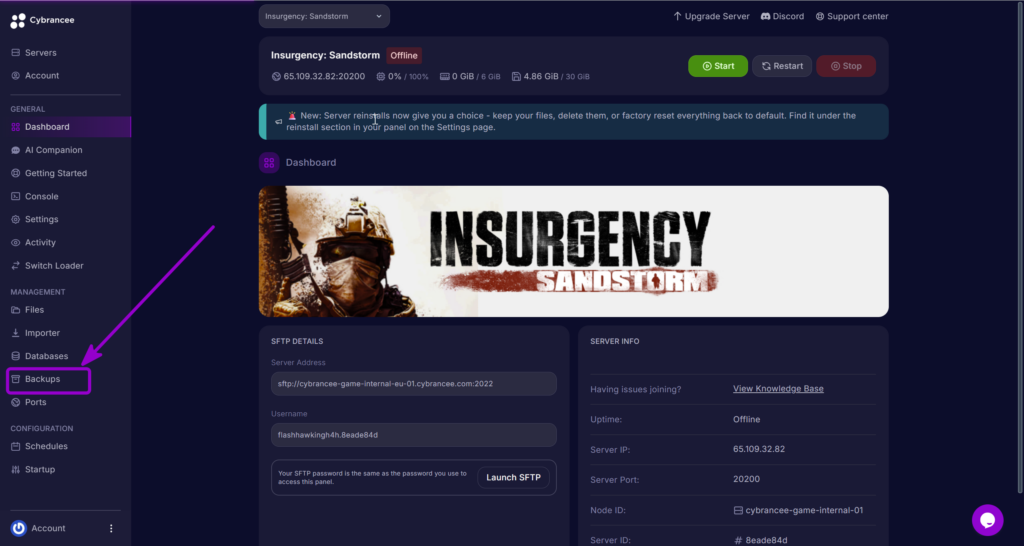Click the CPU usage icon near 0%
This screenshot has width=1024, height=546.
[381, 76]
